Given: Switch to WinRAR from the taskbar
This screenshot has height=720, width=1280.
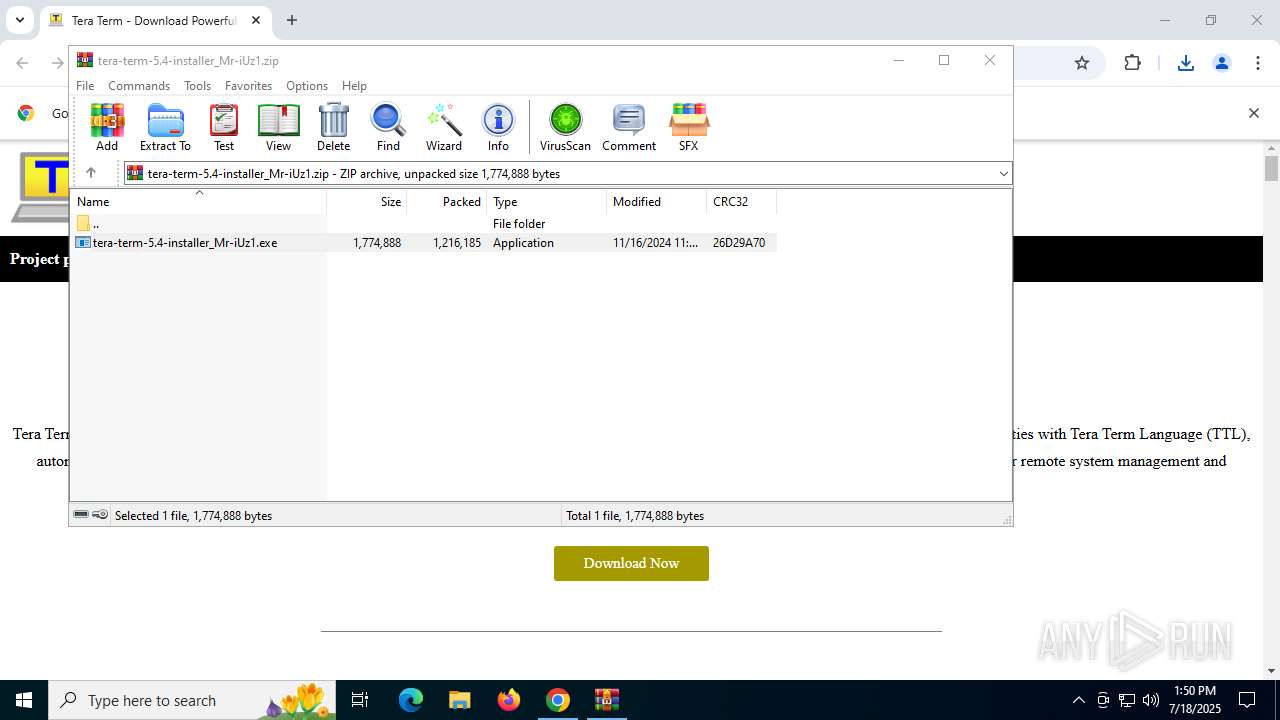Looking at the screenshot, I should click(x=606, y=700).
